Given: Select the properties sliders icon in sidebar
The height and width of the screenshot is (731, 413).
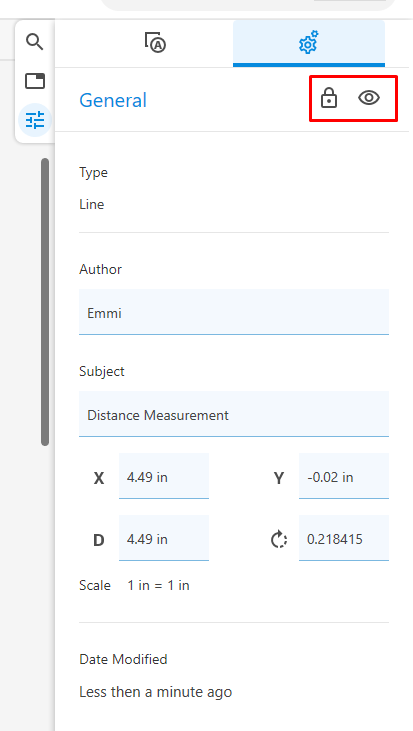Looking at the screenshot, I should click(35, 120).
